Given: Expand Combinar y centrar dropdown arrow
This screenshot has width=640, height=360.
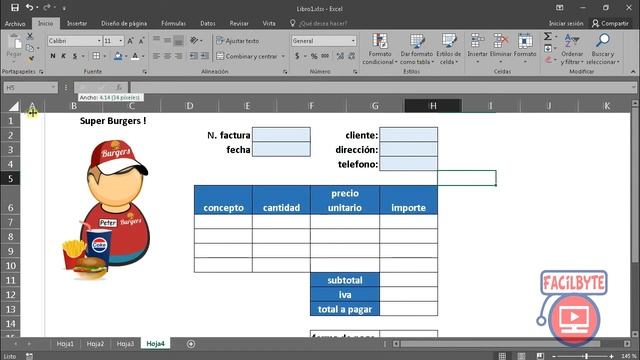Looking at the screenshot, I should [x=283, y=56].
